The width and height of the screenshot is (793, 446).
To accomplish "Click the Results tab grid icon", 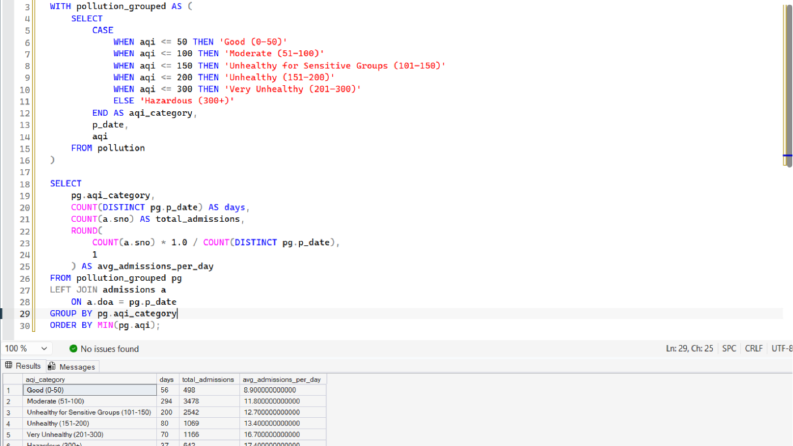I will point(9,366).
